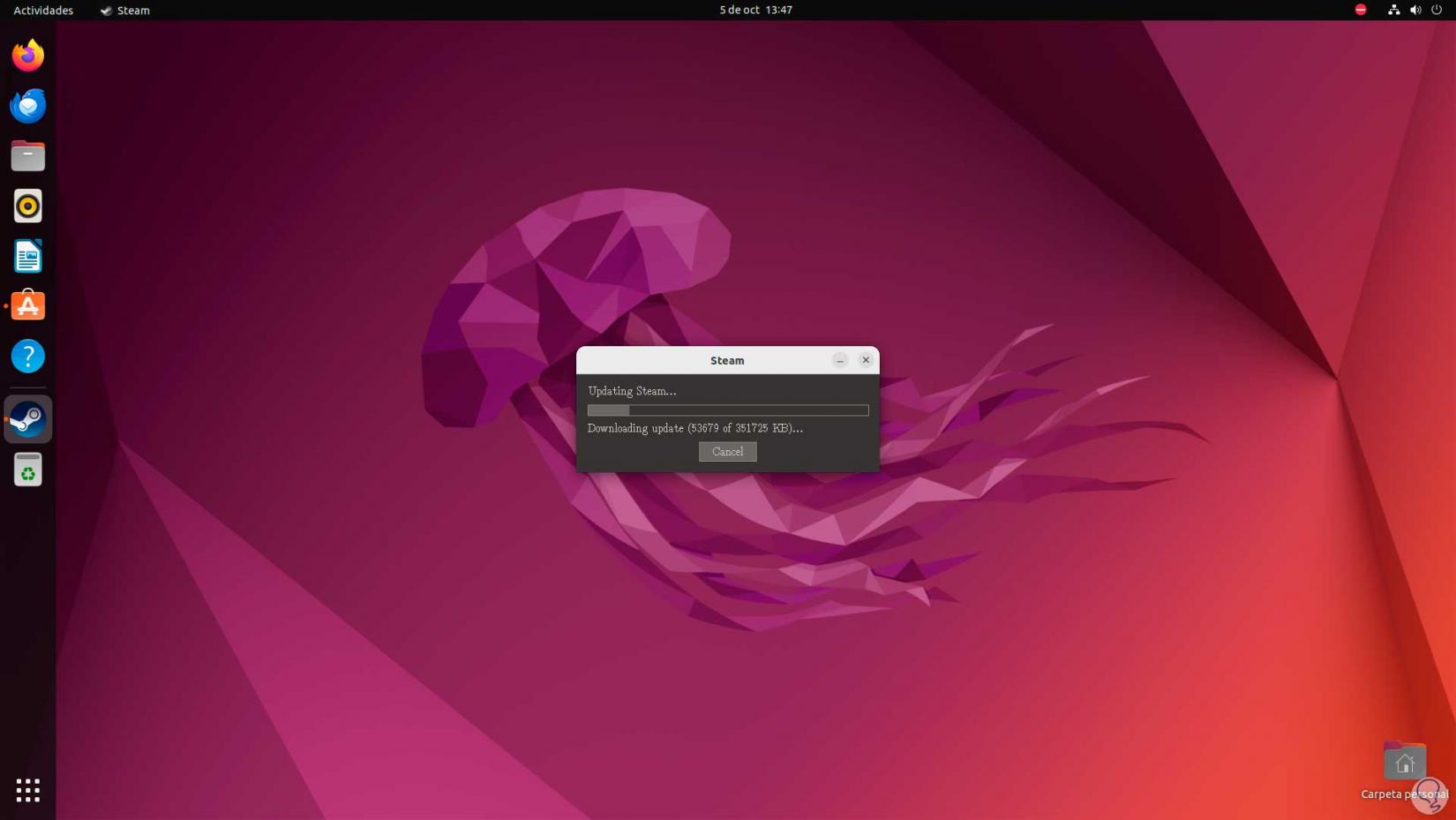The height and width of the screenshot is (820, 1456).
Task: Click the Steam dialog title bar
Action: click(728, 360)
